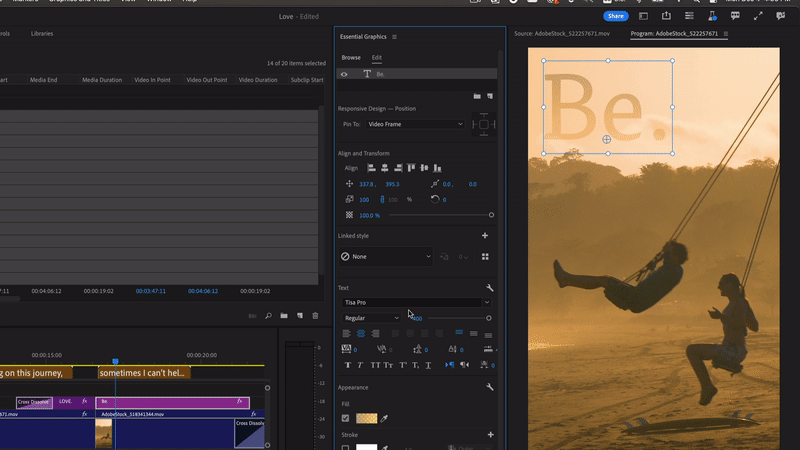Image resolution: width=800 pixels, height=450 pixels.
Task: Toggle visibility of the Be. text layer
Action: tap(344, 74)
